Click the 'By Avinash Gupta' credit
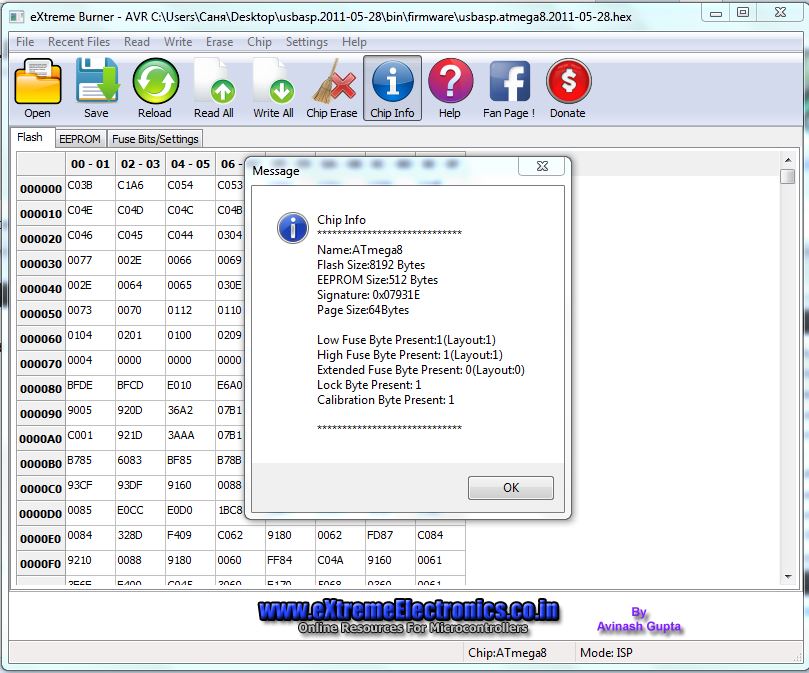The image size is (809, 673). 639,619
